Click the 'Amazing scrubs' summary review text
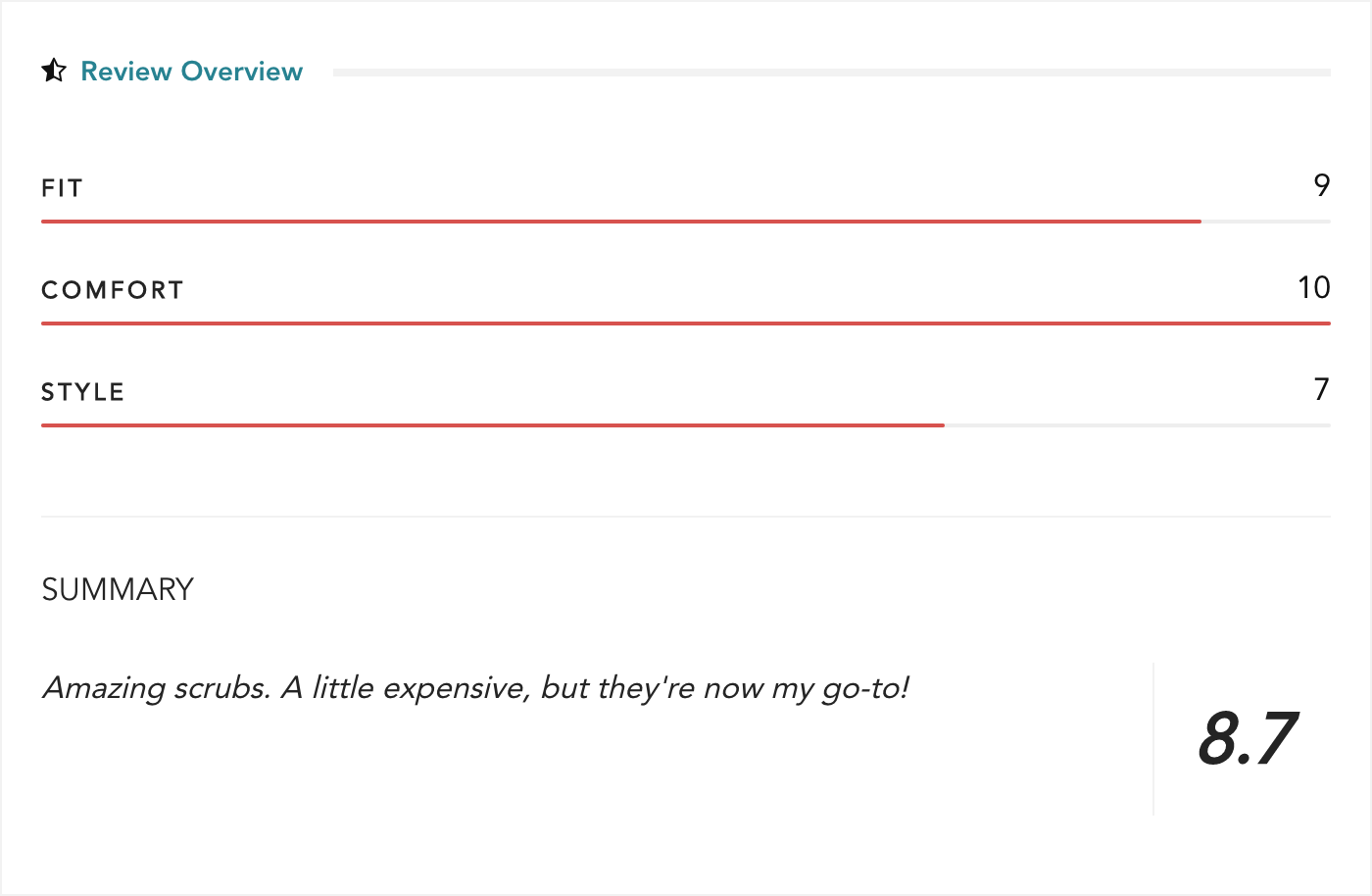The image size is (1372, 896). pos(475,688)
